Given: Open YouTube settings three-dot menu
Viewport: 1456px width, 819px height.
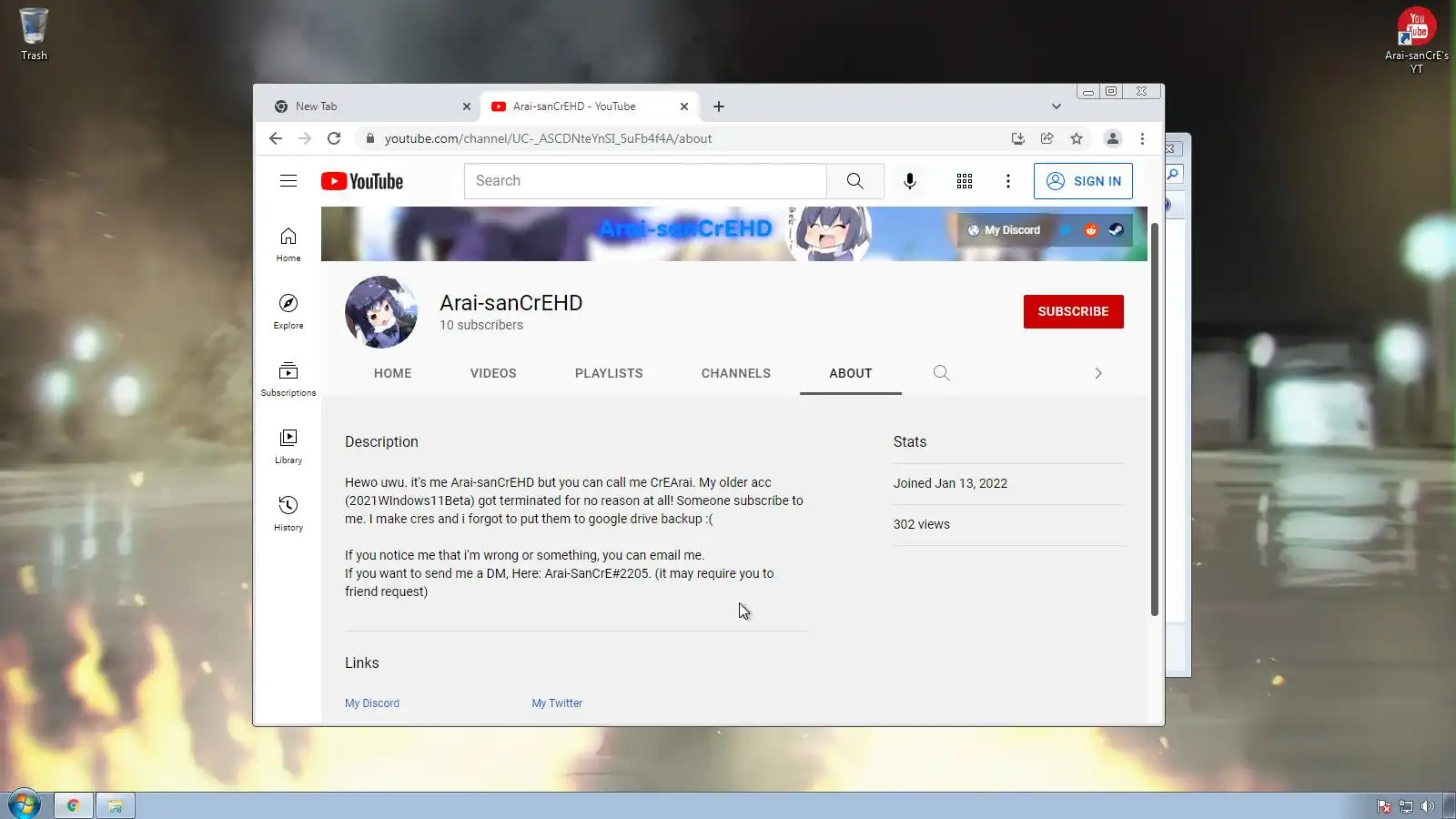Looking at the screenshot, I should [x=1008, y=181].
